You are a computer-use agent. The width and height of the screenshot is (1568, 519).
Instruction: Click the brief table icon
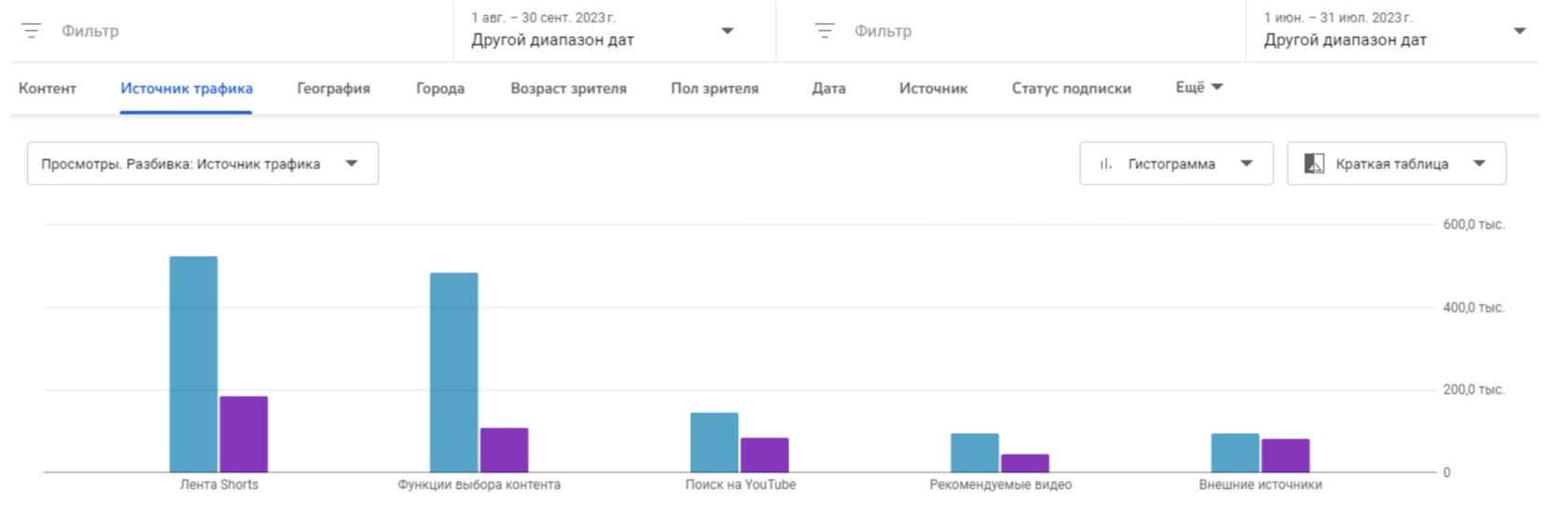(1314, 164)
